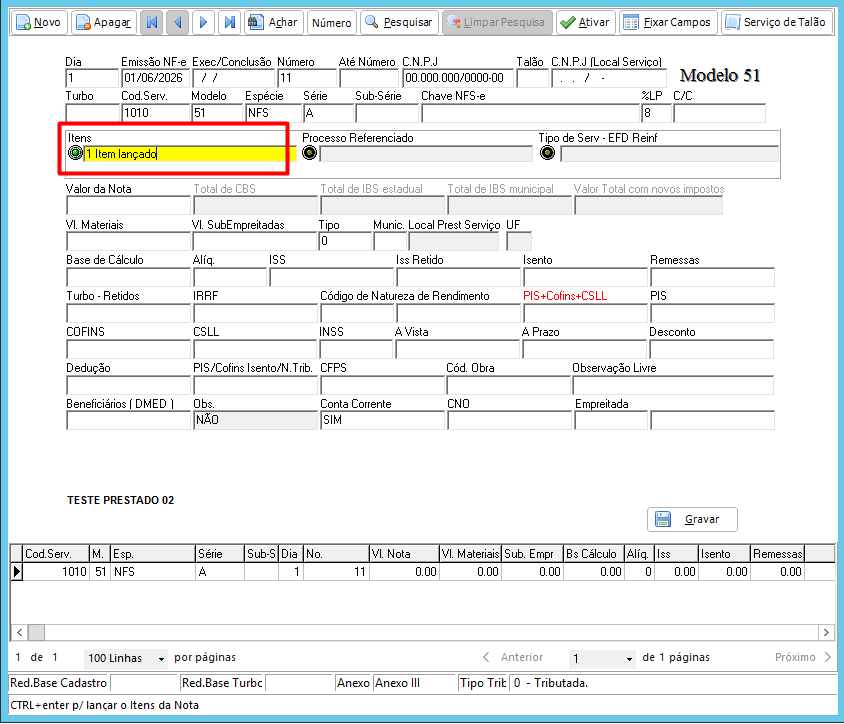Screen dimensions: 844x724
Task: Open the Achar search tool
Action: (274, 23)
